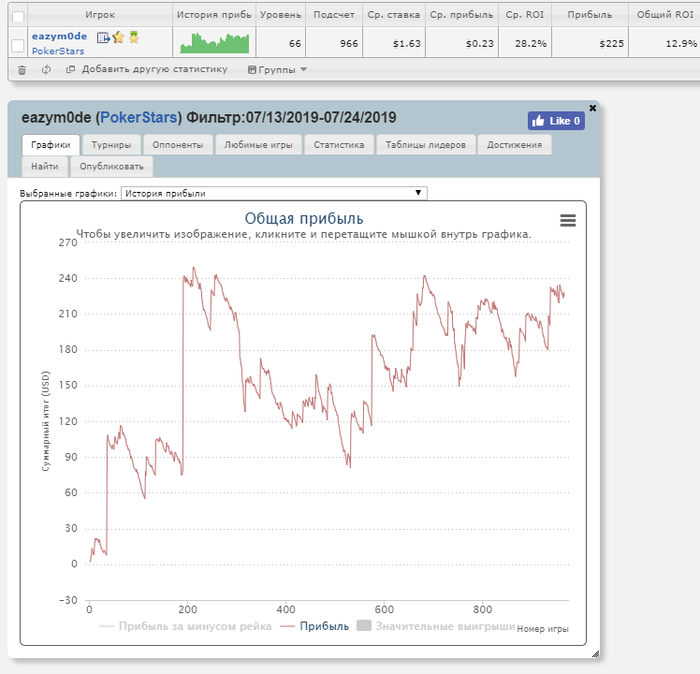
Task: Click the refresh statistics icon
Action: 46,70
